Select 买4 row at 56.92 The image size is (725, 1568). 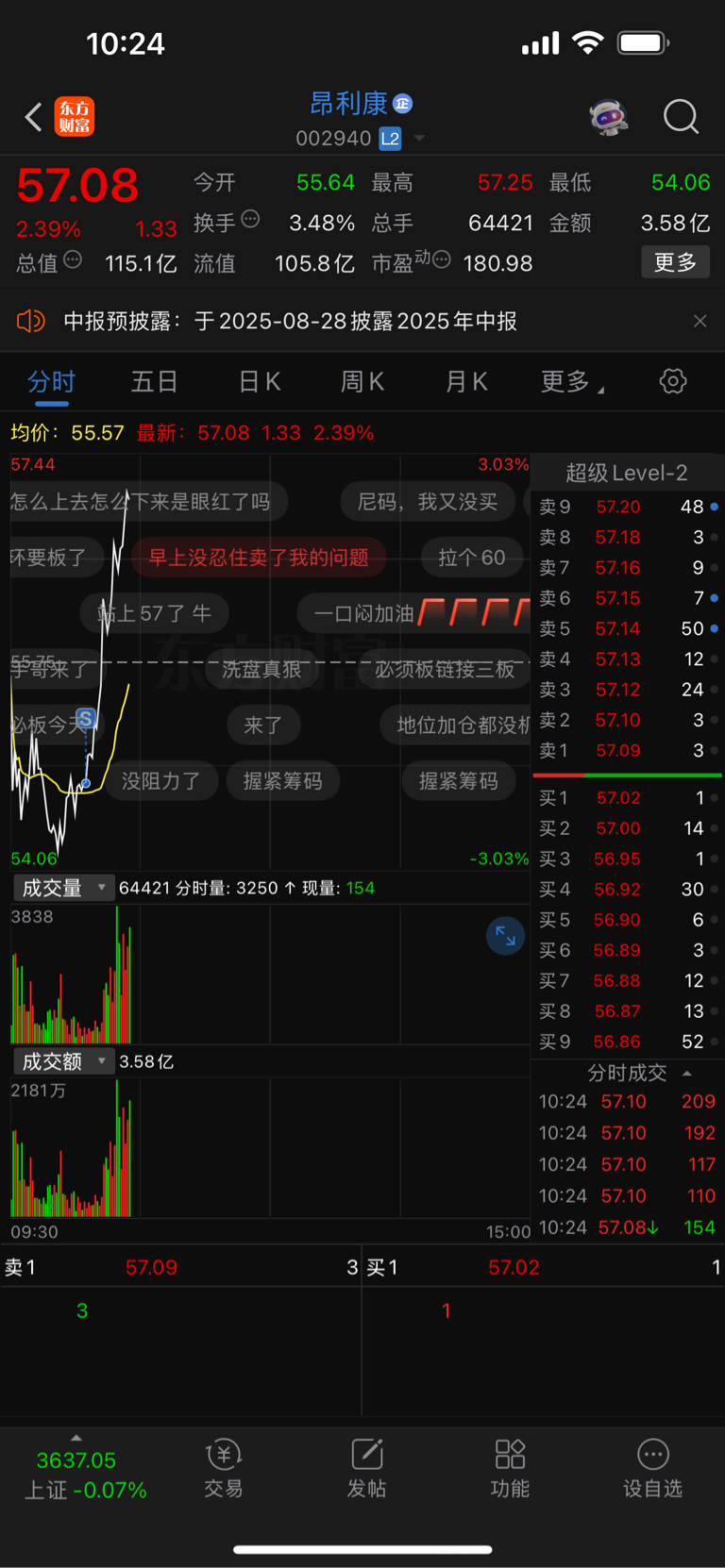pos(627,890)
